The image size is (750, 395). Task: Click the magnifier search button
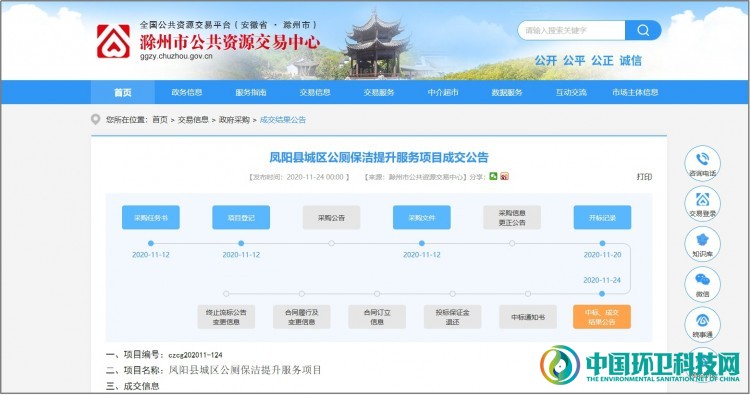coord(643,31)
